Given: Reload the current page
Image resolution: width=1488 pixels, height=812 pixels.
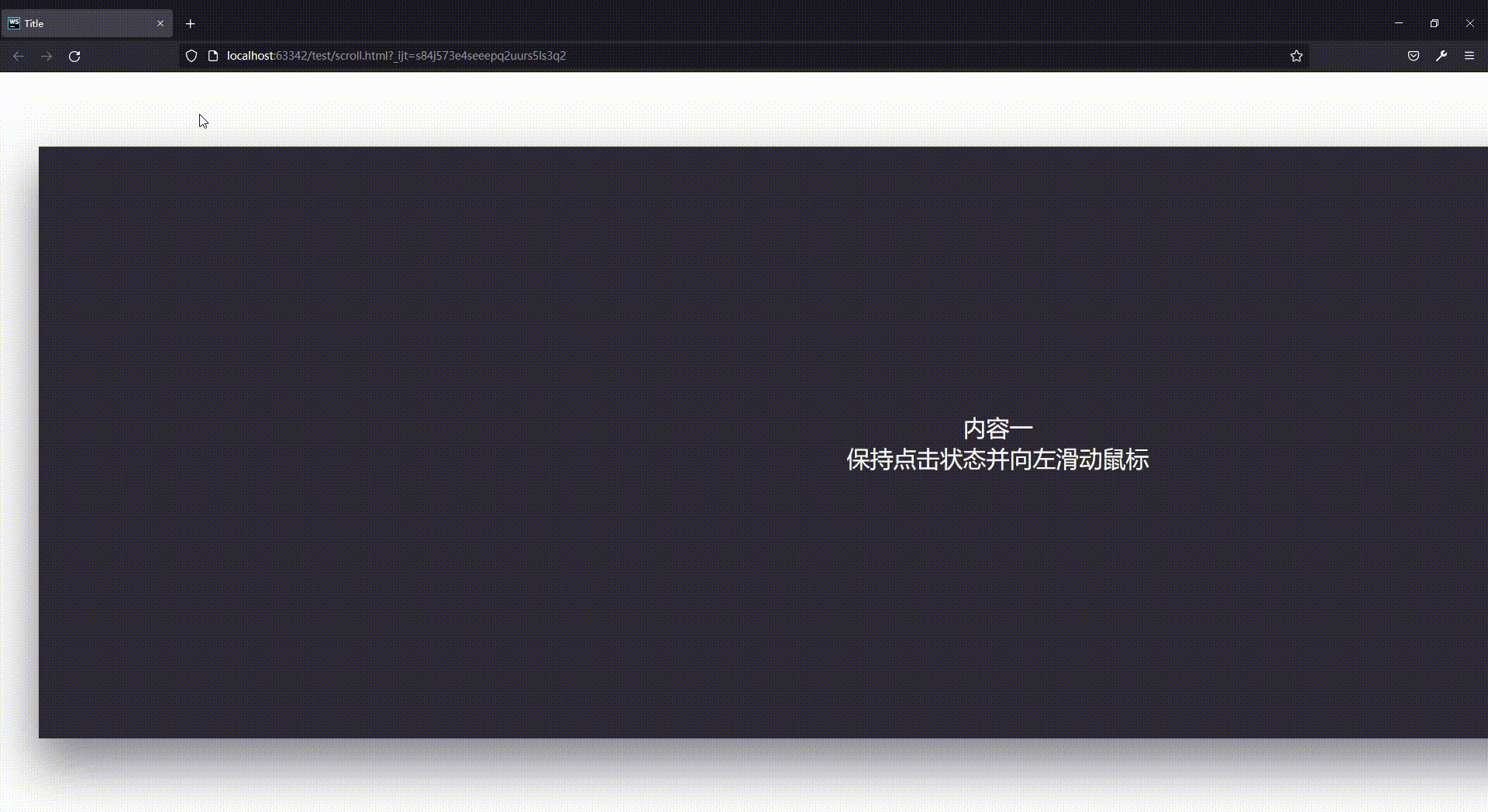Looking at the screenshot, I should tap(74, 56).
